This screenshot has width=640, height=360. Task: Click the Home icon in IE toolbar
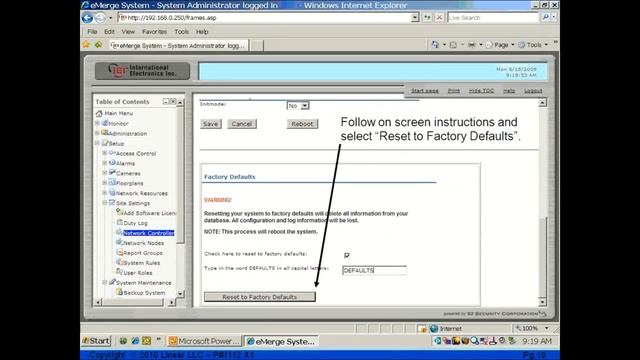coord(435,45)
